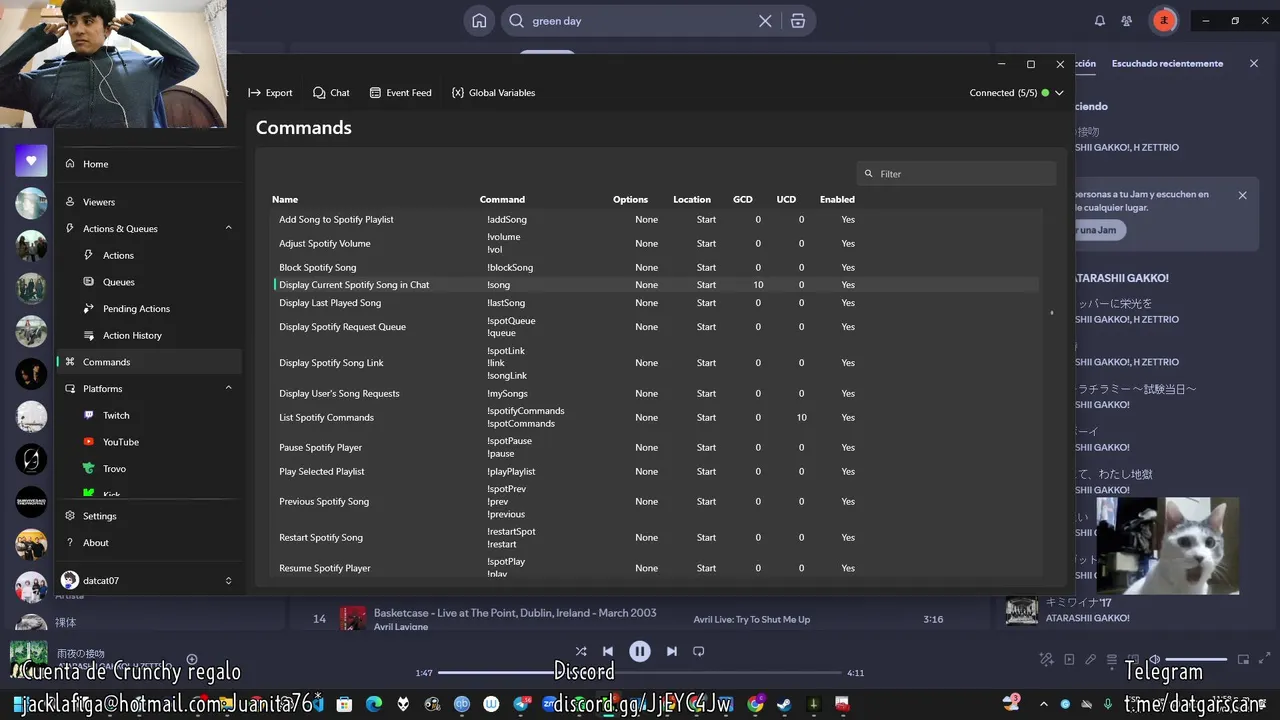Collapse the Platforms section chevron
Image resolution: width=1280 pixels, height=720 pixels.
point(228,388)
